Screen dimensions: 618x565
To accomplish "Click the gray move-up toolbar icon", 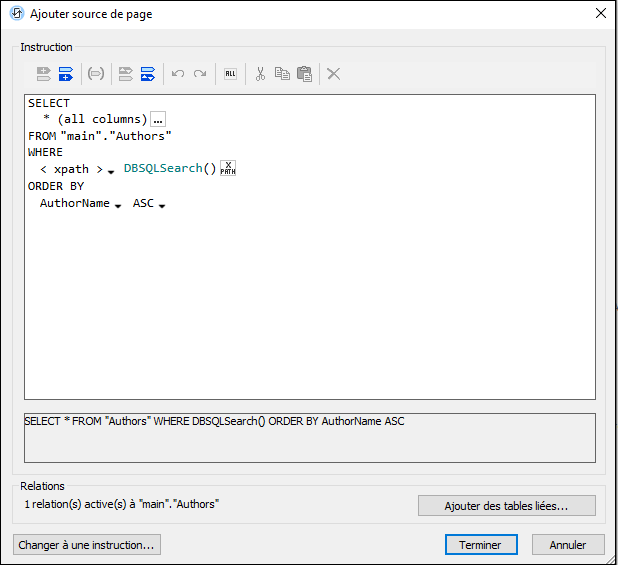I will point(126,74).
